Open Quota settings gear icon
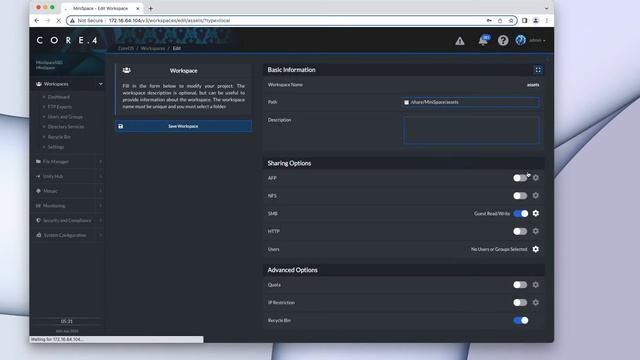 point(536,284)
